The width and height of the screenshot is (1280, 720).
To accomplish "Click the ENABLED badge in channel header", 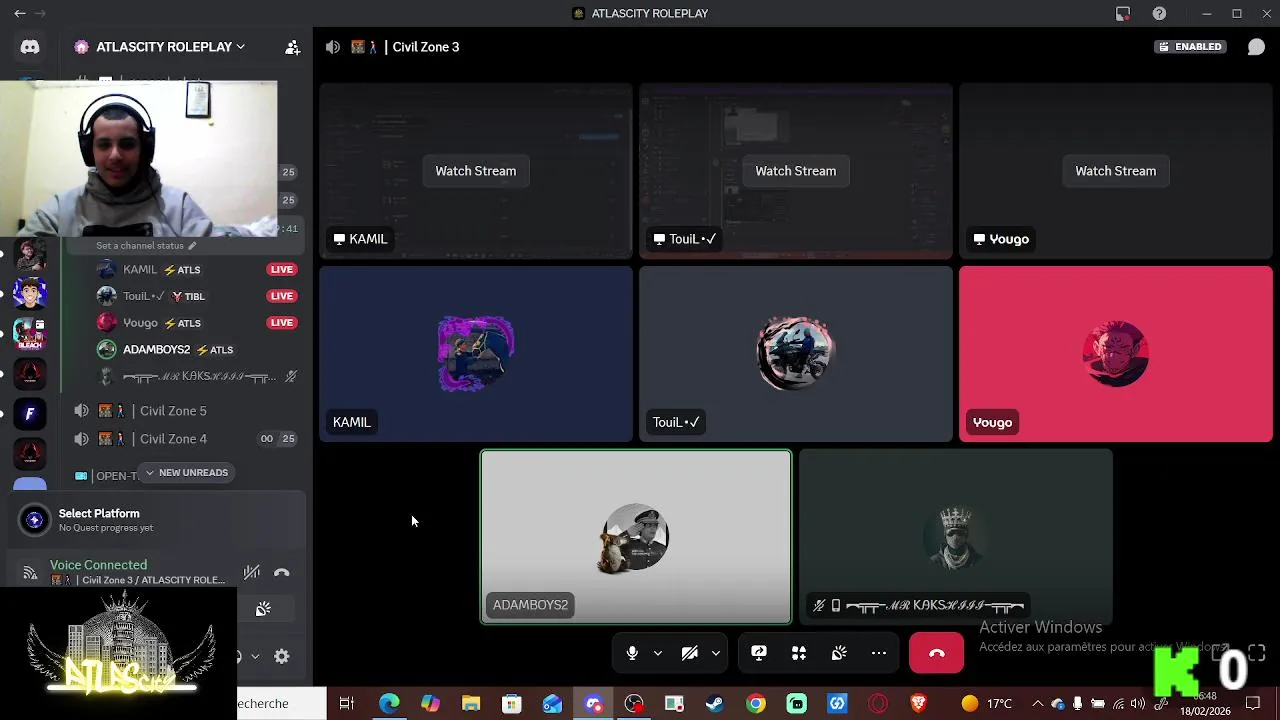I will click(1190, 47).
